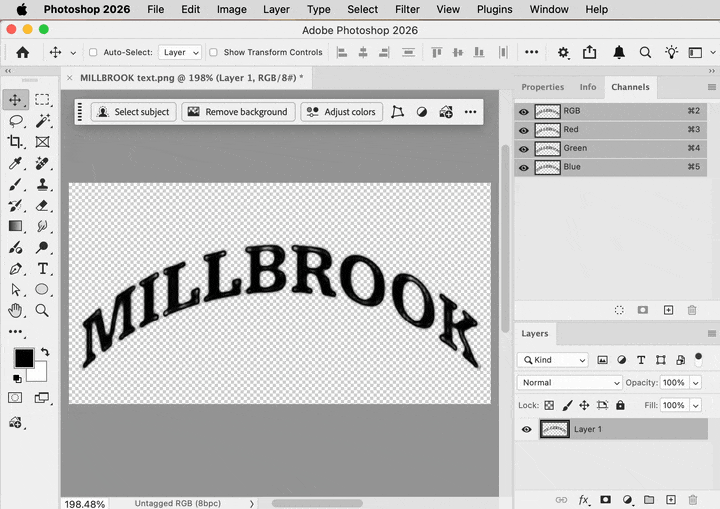Click the white background color swatch
This screenshot has width=720, height=509.
[x=39, y=373]
